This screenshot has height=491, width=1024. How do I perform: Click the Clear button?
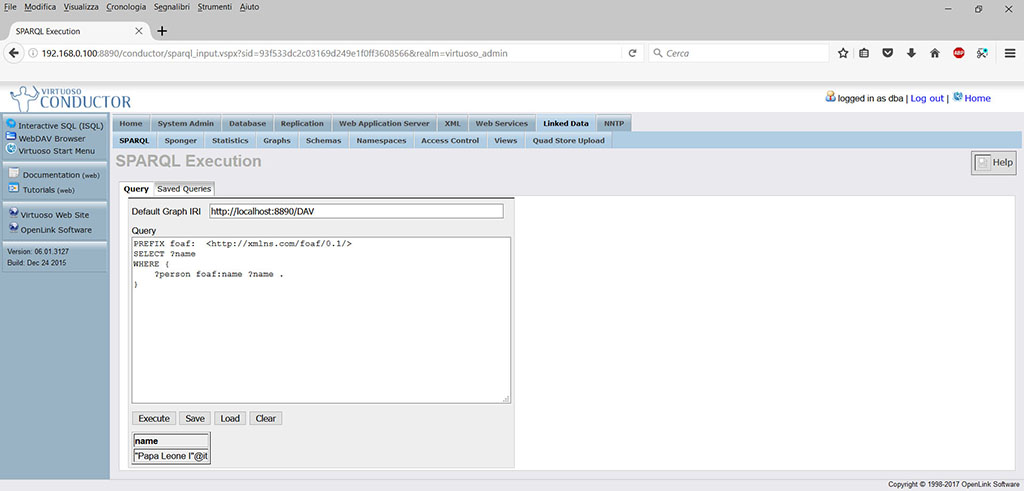tap(266, 419)
